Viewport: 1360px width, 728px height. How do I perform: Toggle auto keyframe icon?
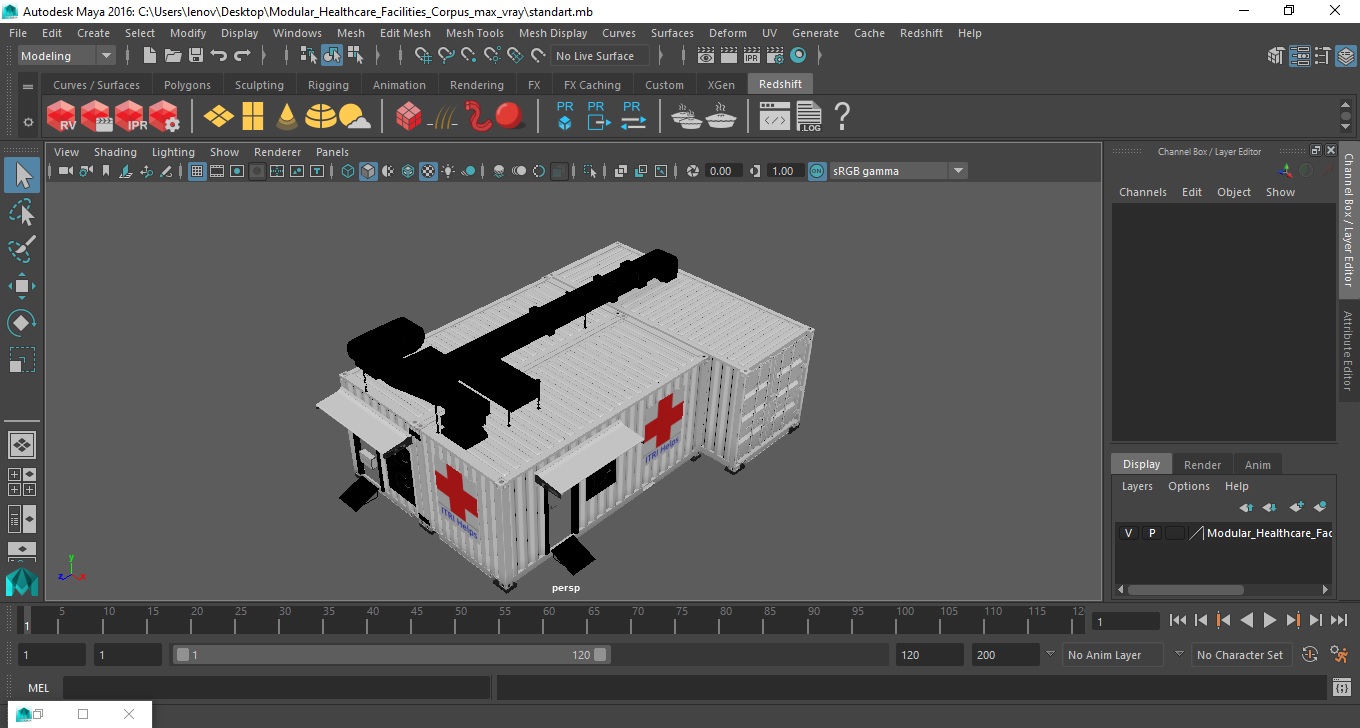pyautogui.click(x=1310, y=655)
